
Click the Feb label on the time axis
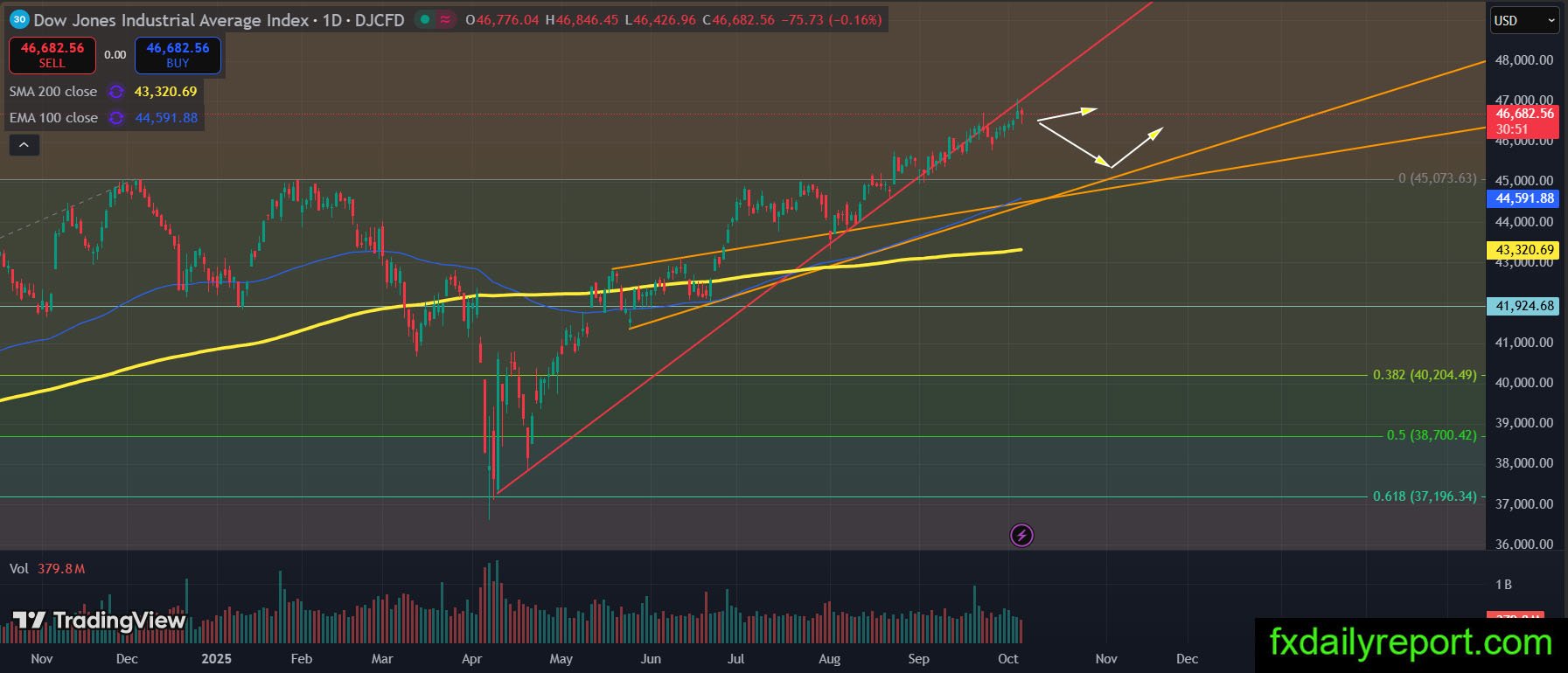[x=301, y=659]
